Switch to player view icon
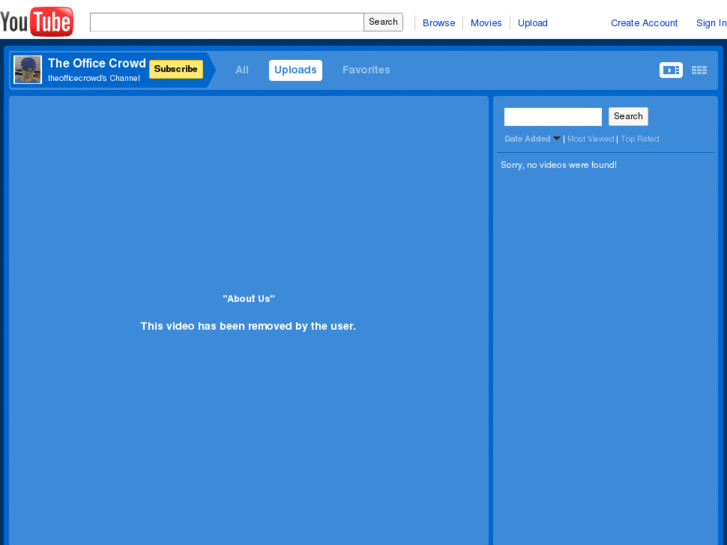 click(670, 70)
